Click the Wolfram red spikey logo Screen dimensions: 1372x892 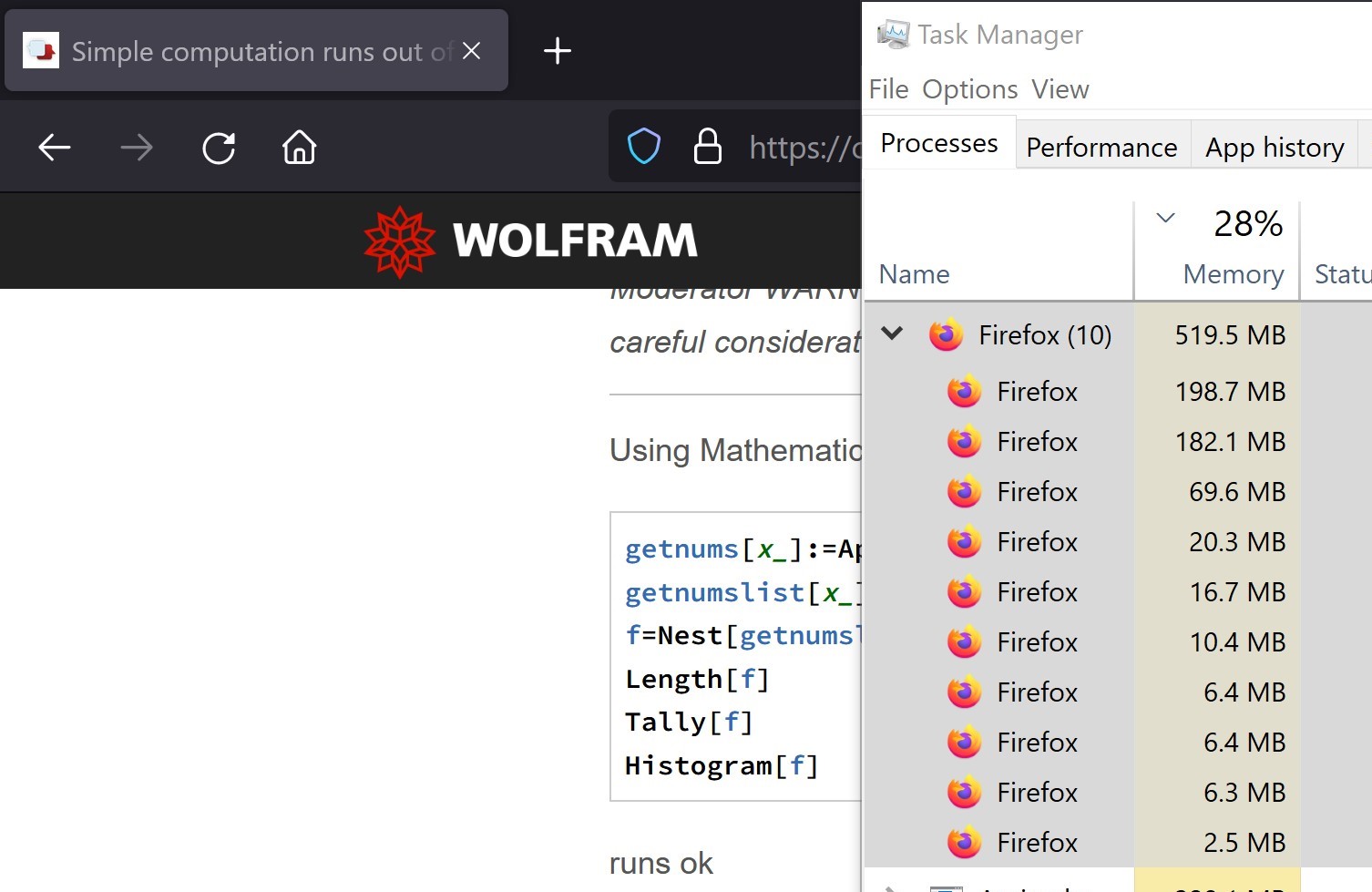(400, 241)
